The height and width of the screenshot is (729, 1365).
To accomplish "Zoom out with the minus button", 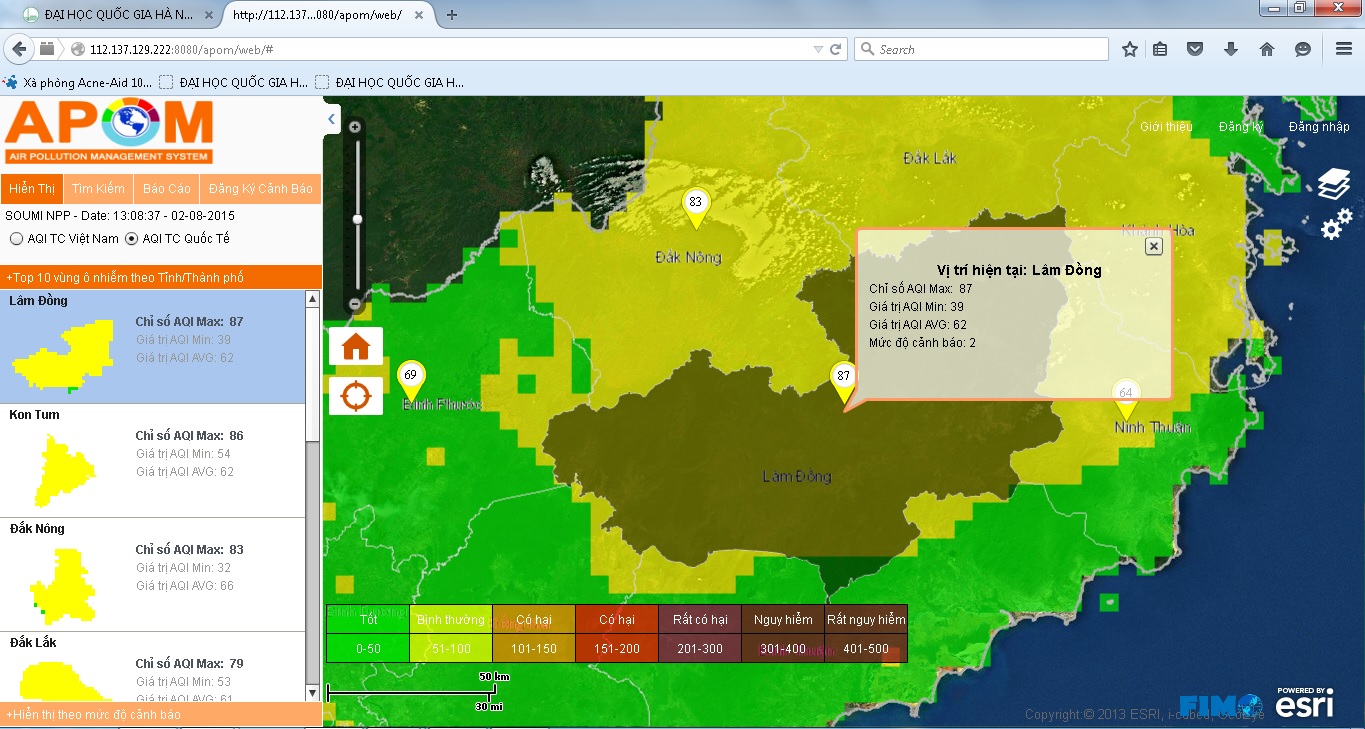I will (355, 303).
